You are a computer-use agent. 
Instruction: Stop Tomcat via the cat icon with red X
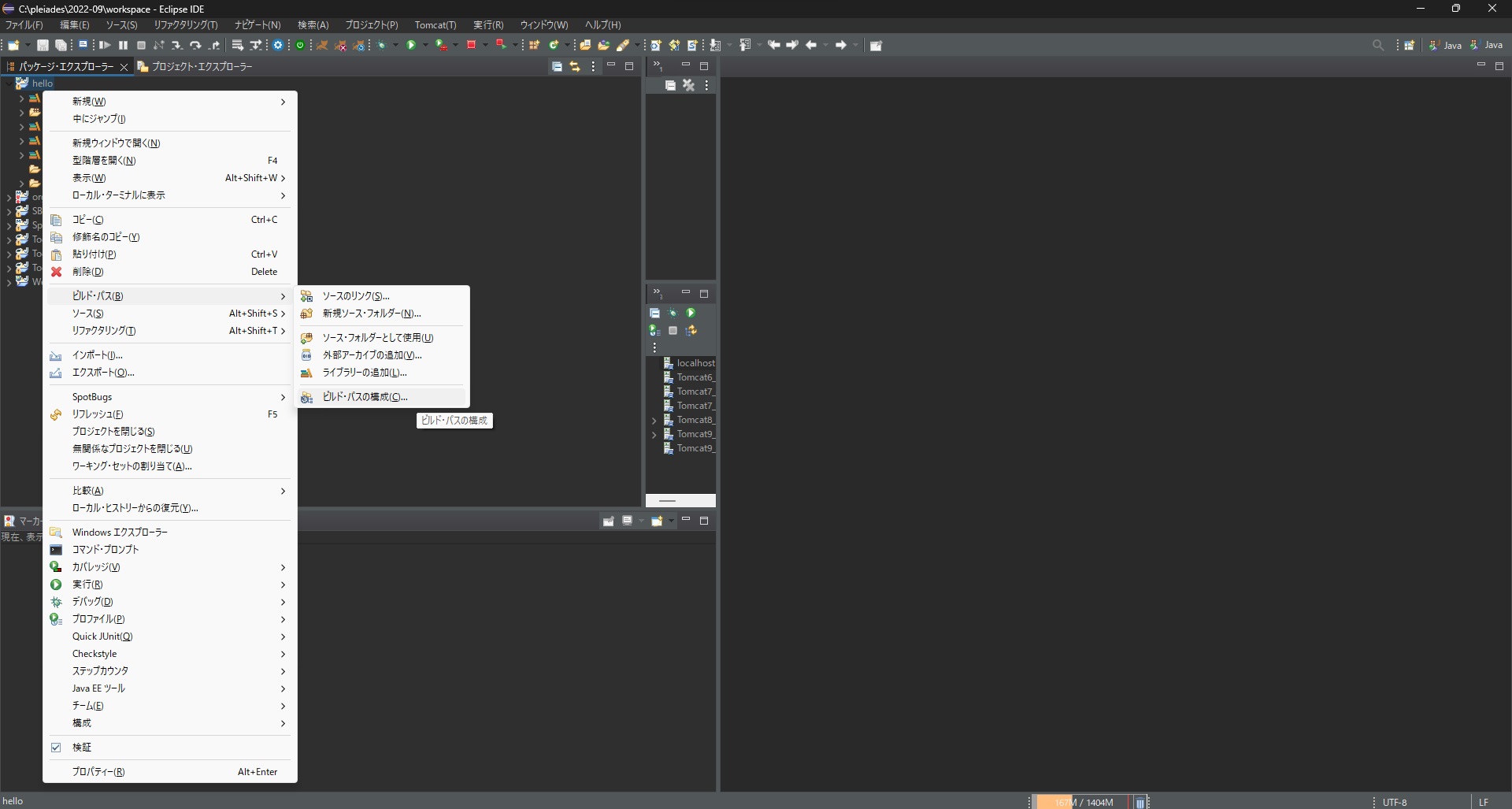coord(342,45)
